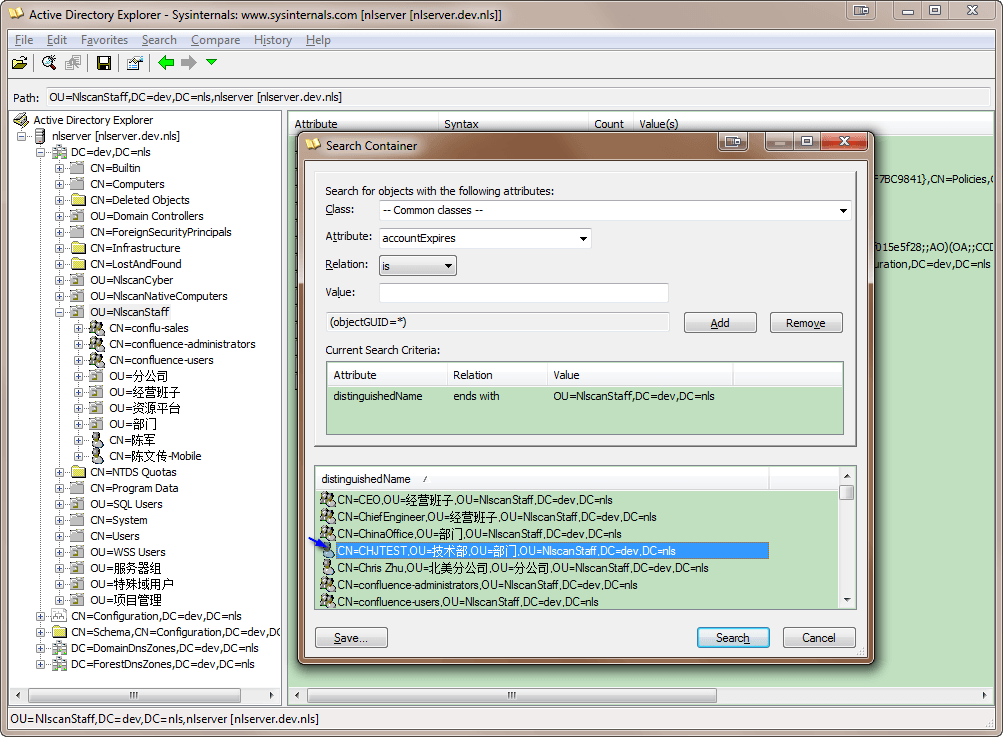Image resolution: width=1003 pixels, height=737 pixels.
Task: Click the floppy disk Save toolbar icon
Action: click(104, 63)
